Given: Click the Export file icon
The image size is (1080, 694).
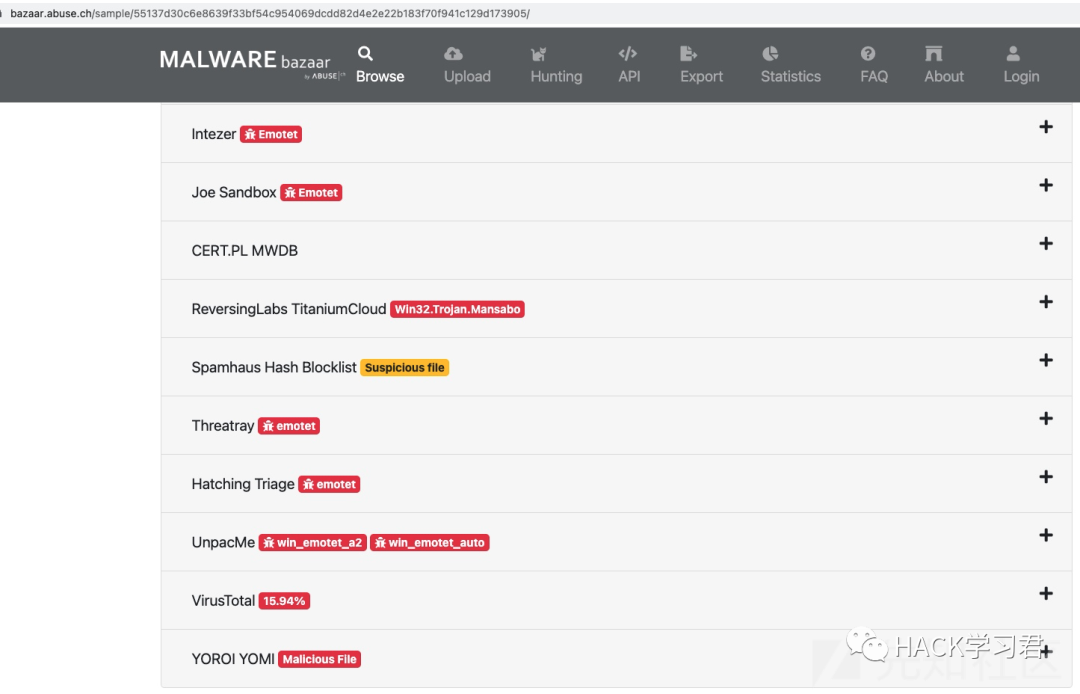Looking at the screenshot, I should 688,54.
